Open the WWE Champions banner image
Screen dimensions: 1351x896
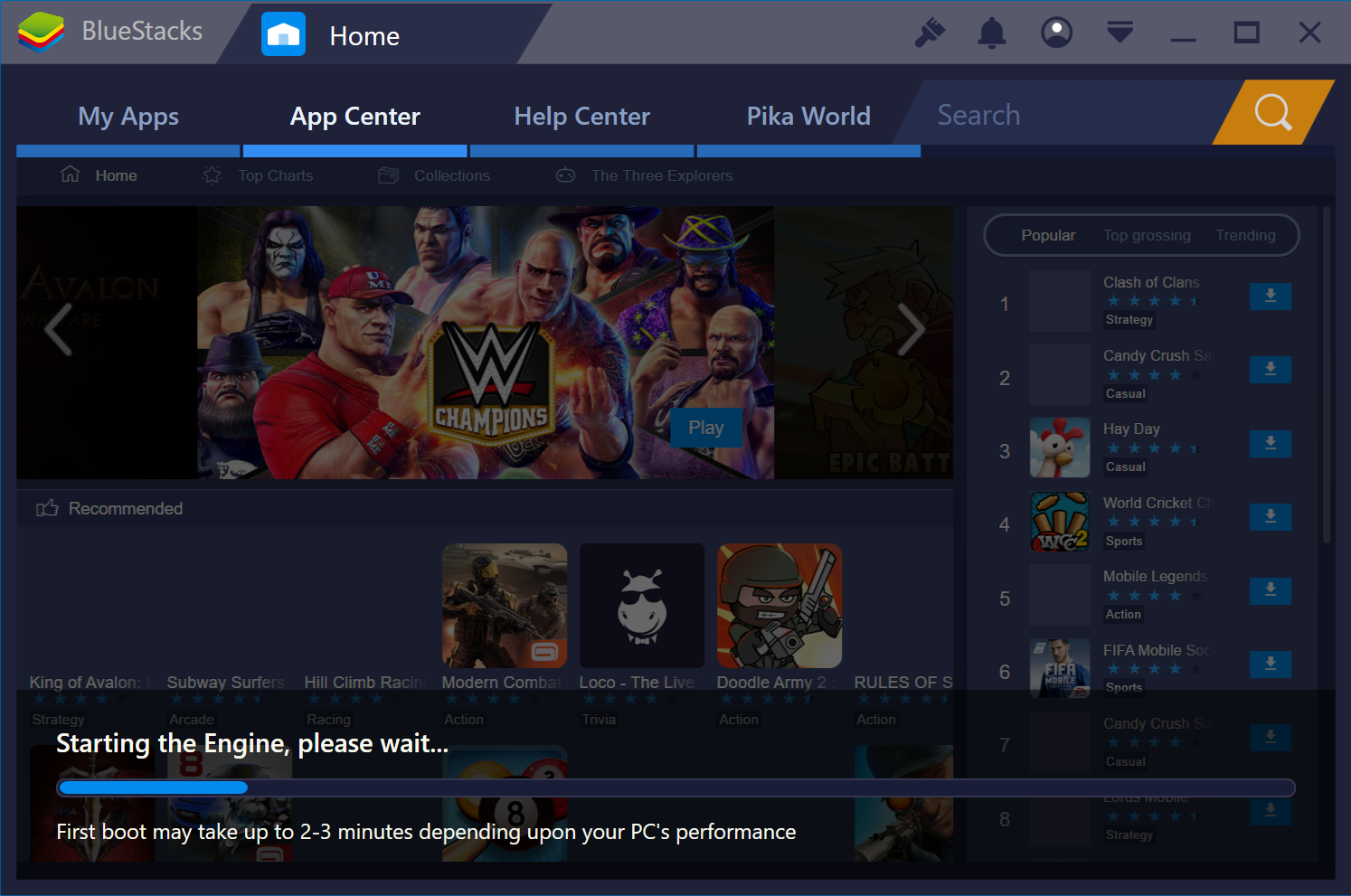coord(486,343)
